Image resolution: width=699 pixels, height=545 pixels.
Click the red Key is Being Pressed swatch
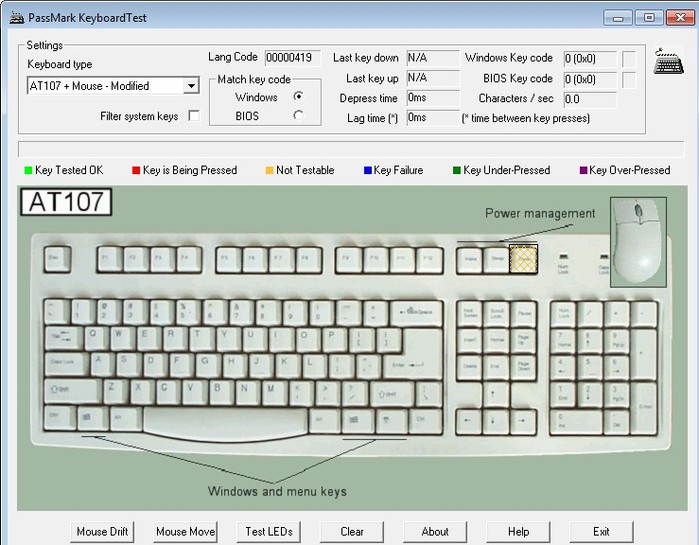(x=136, y=170)
